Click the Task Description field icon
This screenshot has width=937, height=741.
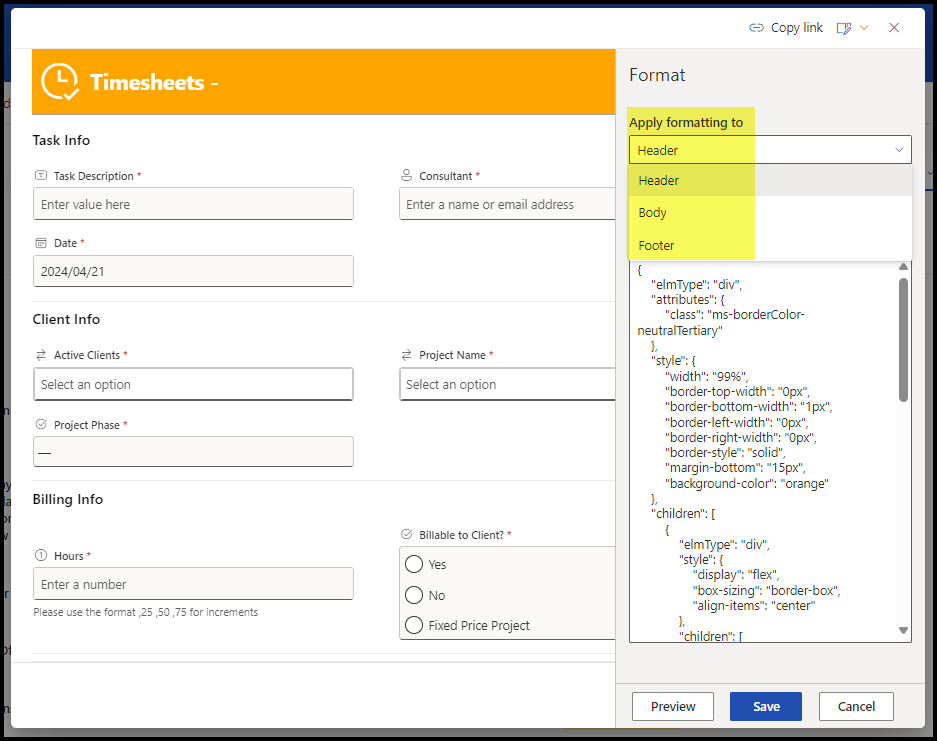[x=41, y=175]
